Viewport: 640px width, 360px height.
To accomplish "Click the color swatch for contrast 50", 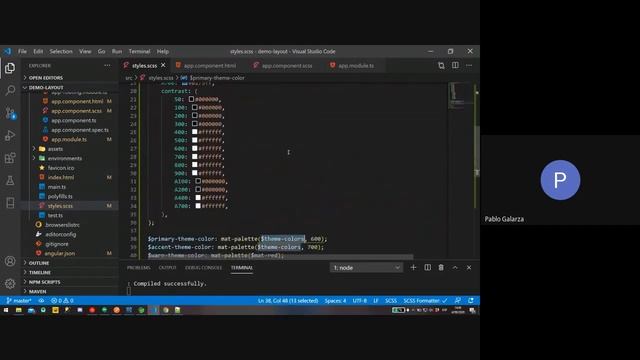I will (191, 99).
